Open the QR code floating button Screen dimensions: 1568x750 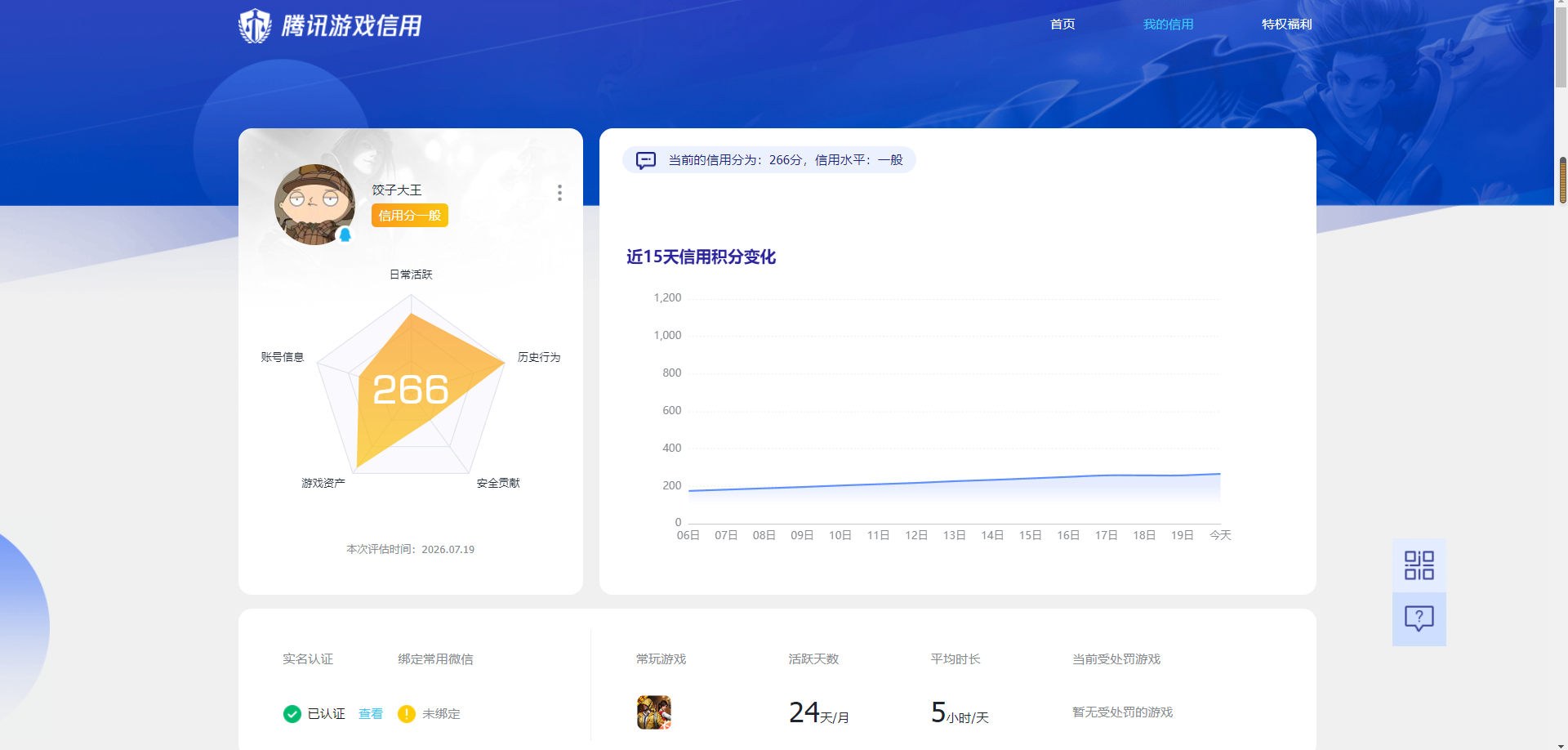coord(1419,565)
